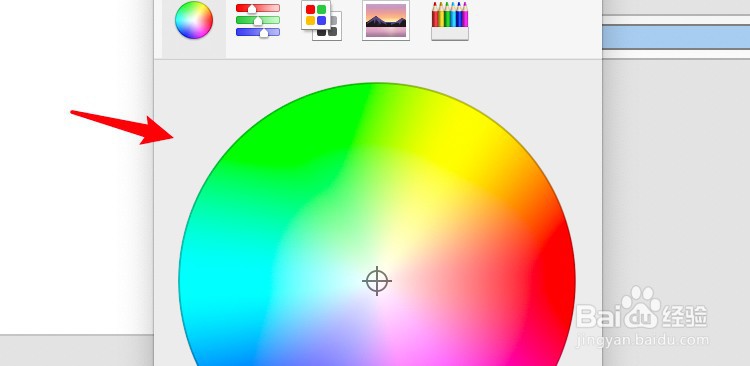Open the Color Palettes tab
Image resolution: width=750 pixels, height=366 pixels.
[x=321, y=20]
